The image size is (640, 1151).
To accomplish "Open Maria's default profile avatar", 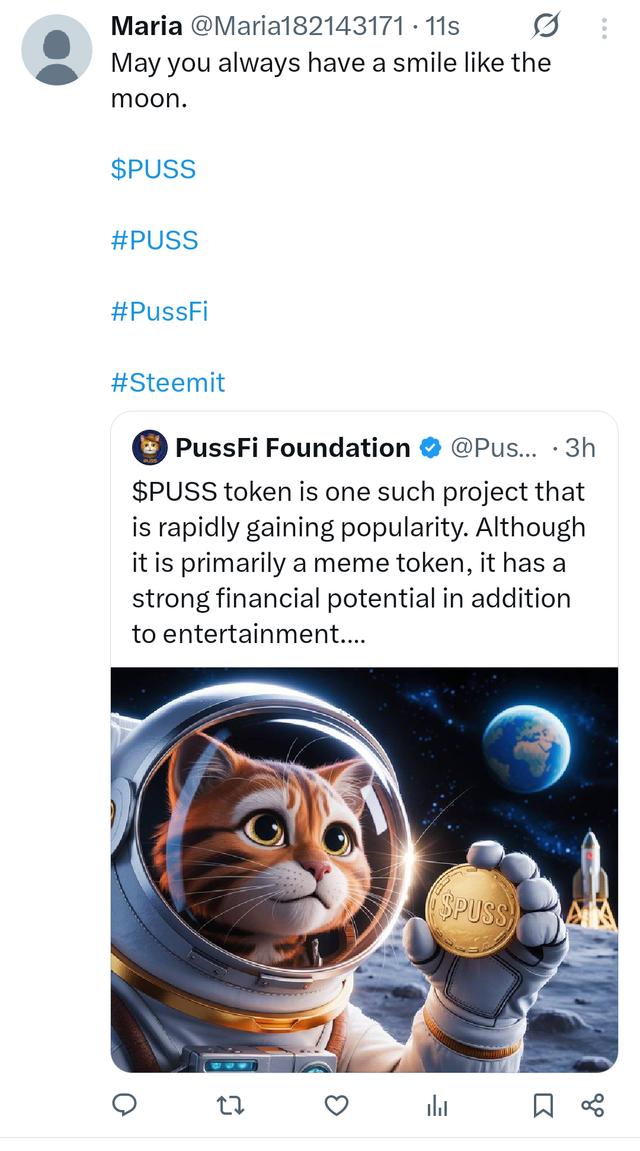I will [57, 50].
